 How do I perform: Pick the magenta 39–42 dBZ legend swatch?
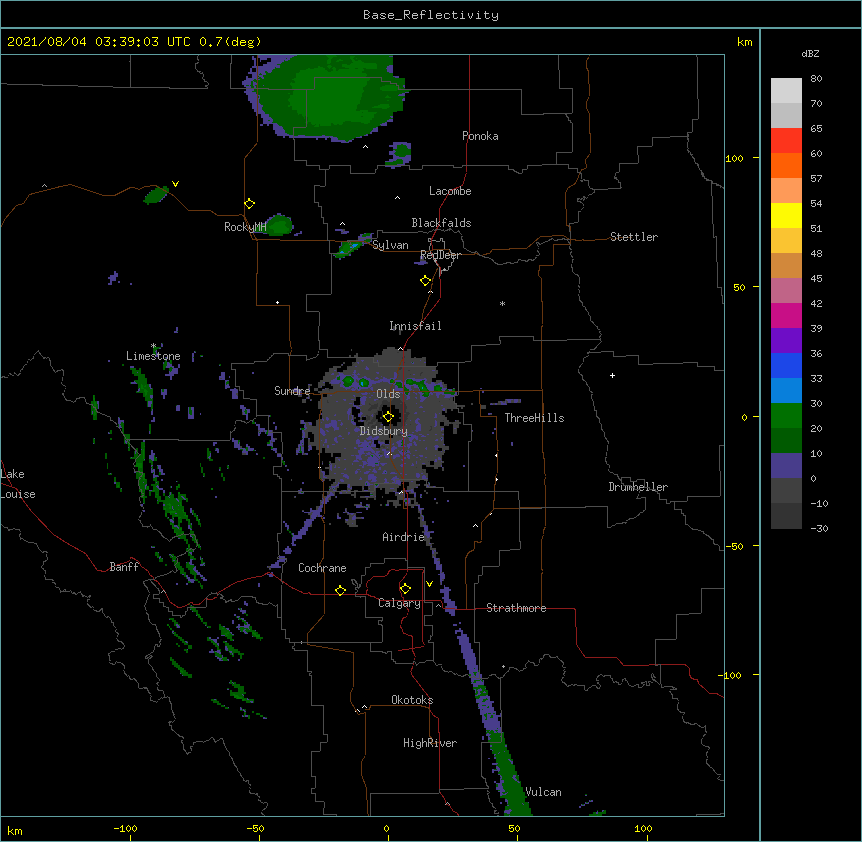pyautogui.click(x=786, y=315)
